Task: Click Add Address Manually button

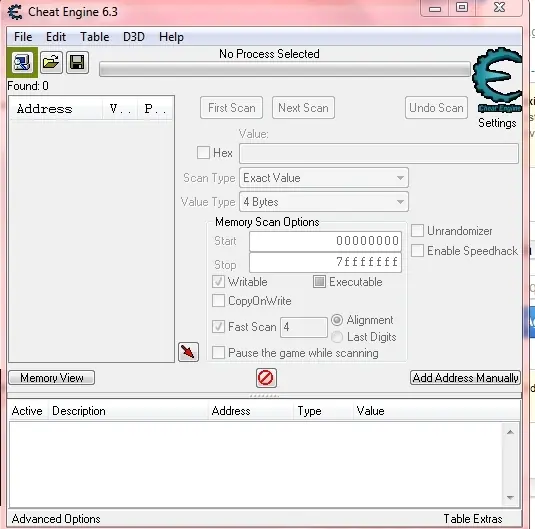Action: [465, 378]
